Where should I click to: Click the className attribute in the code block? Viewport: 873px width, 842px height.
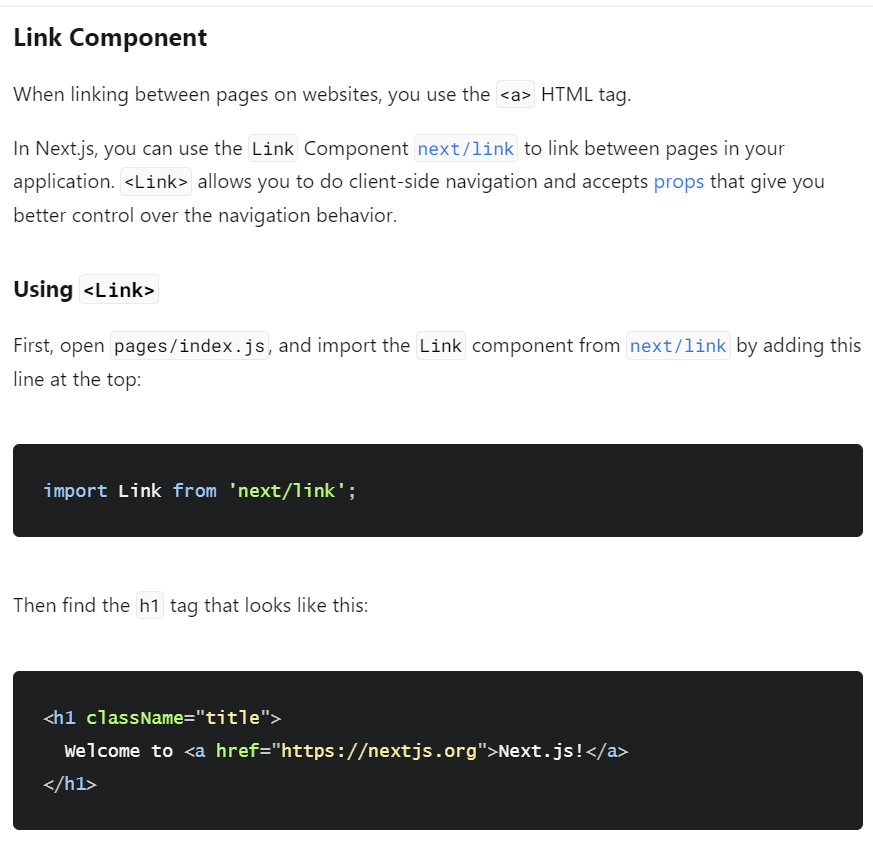[135, 718]
